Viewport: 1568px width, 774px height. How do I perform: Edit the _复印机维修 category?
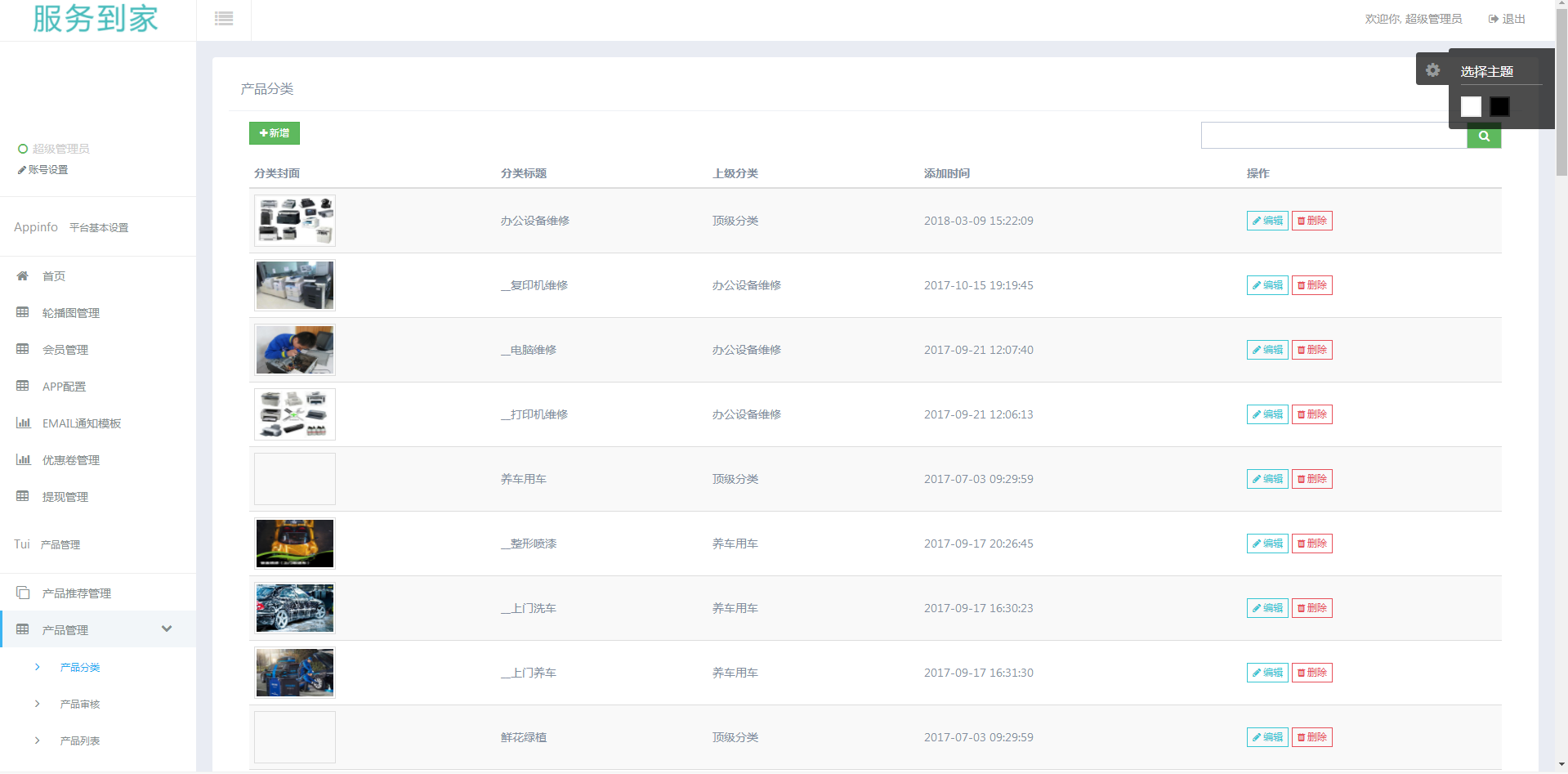(x=1267, y=285)
